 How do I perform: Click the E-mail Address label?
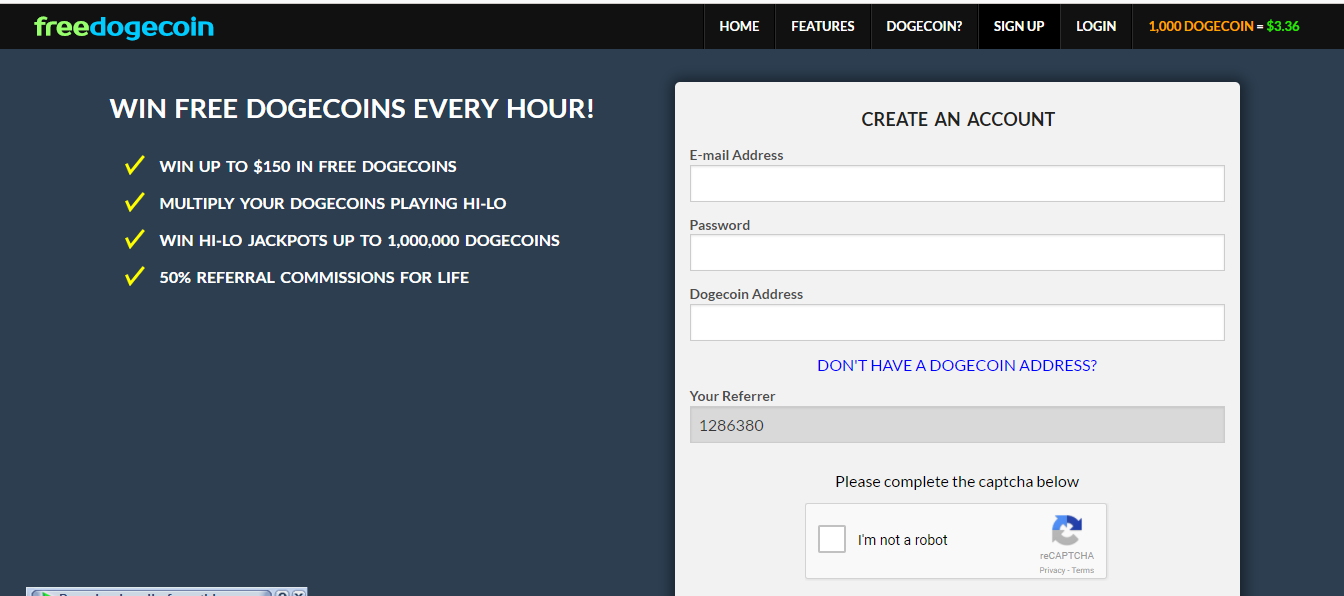click(x=736, y=155)
